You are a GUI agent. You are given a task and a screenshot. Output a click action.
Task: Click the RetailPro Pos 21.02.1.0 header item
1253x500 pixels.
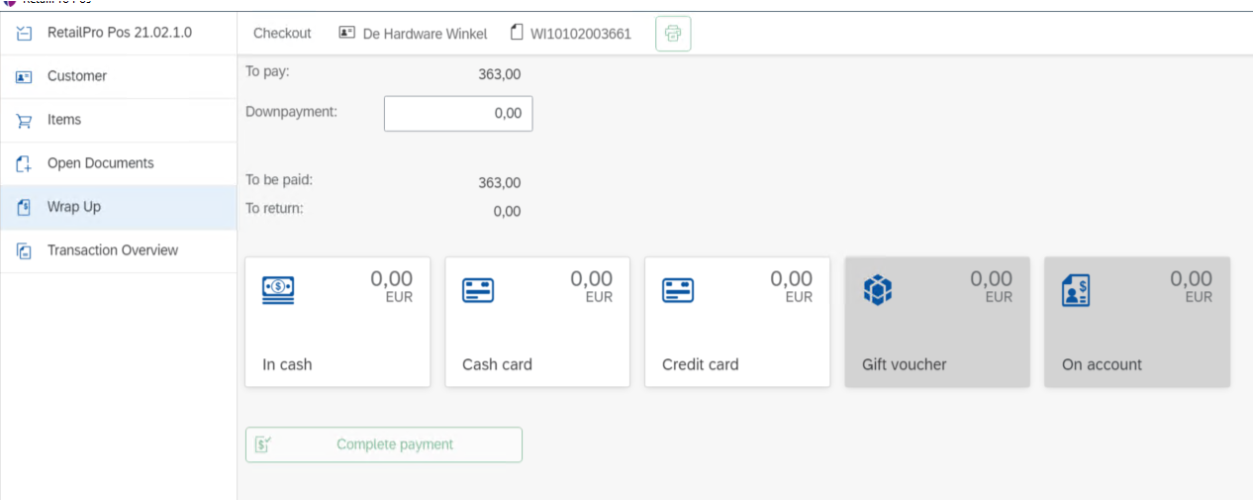click(x=119, y=32)
